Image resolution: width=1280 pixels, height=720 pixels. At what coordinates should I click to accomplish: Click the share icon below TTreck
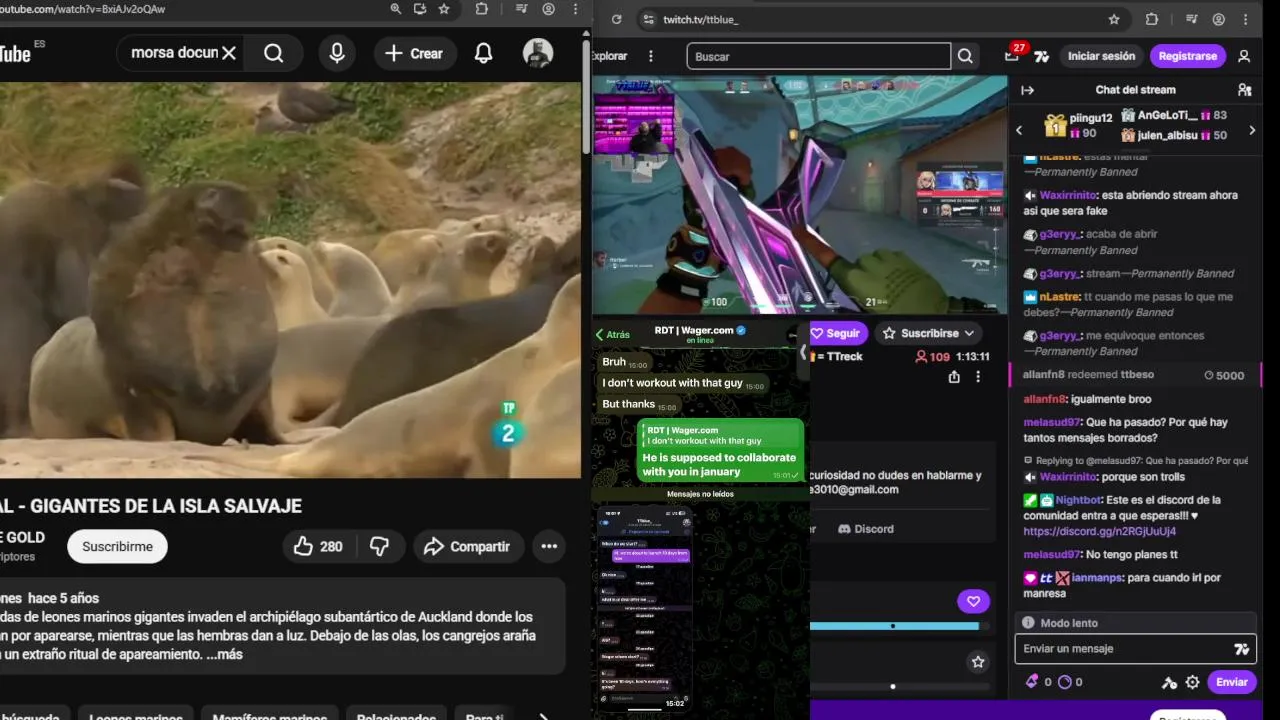pyautogui.click(x=954, y=377)
